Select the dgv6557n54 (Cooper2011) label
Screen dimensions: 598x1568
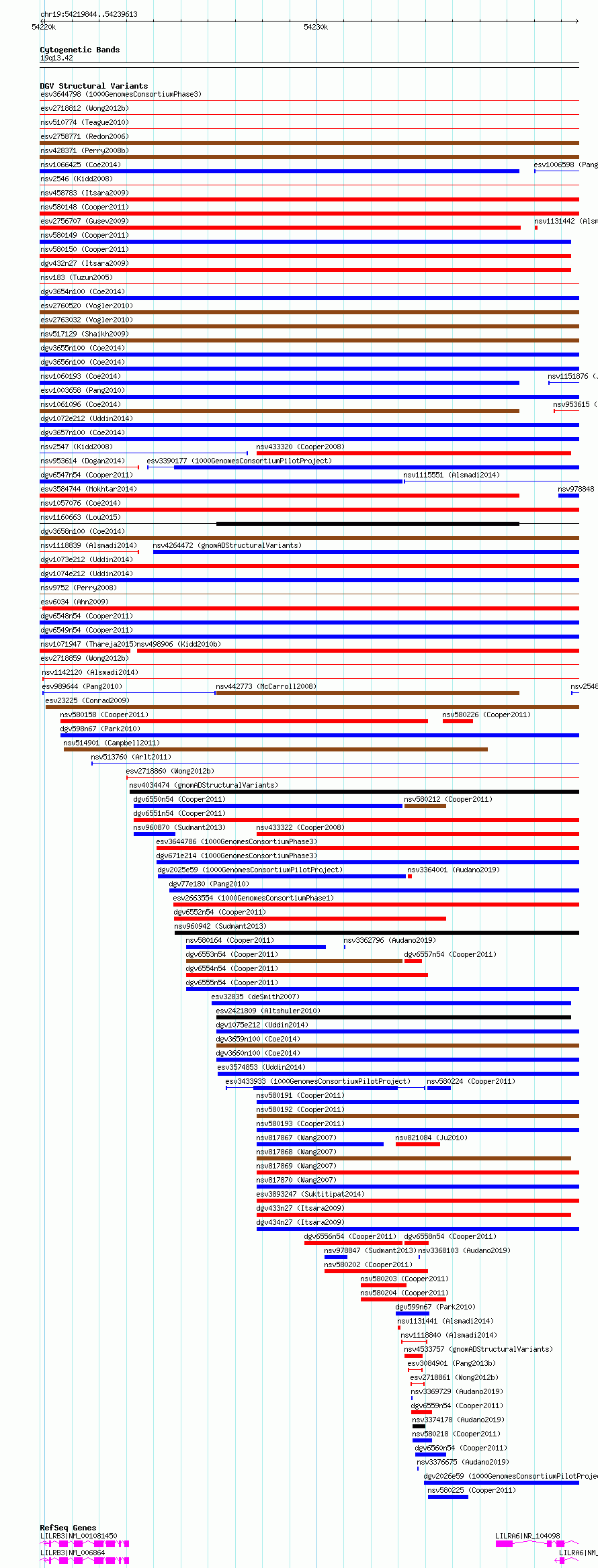click(450, 954)
